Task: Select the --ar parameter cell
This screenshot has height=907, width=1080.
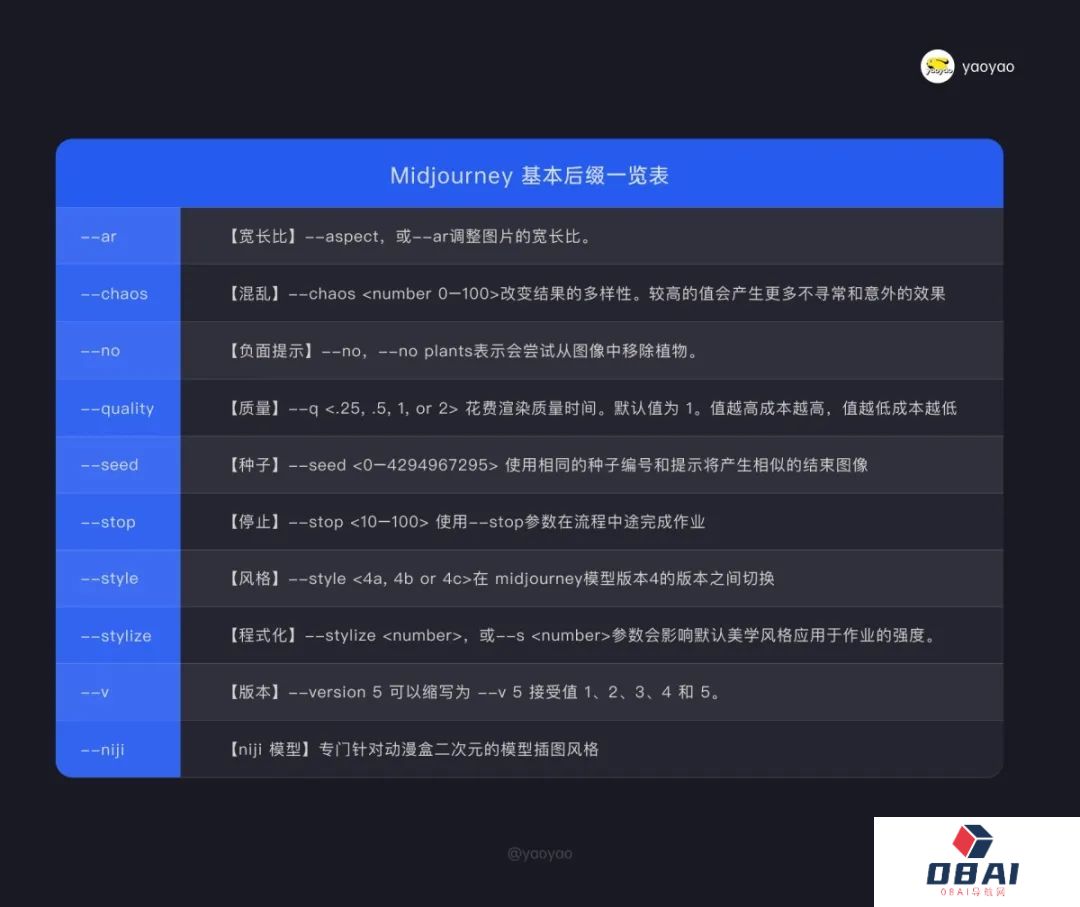Action: coord(118,237)
